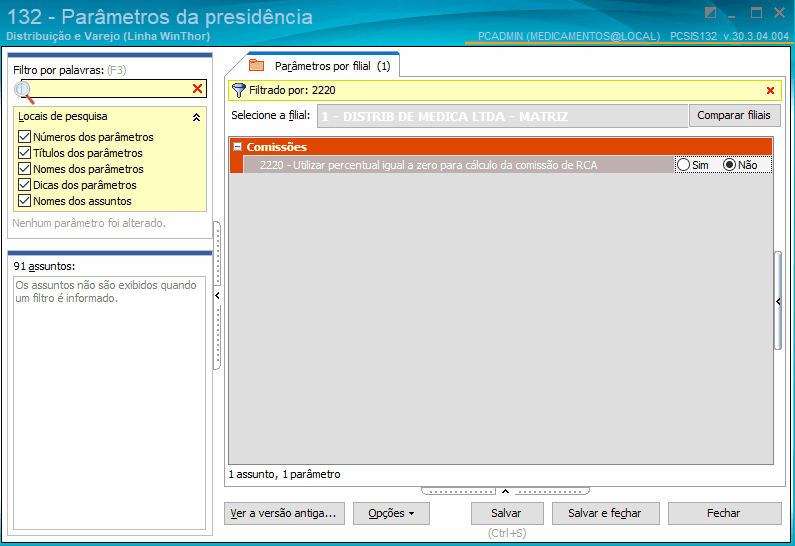Image resolution: width=795 pixels, height=546 pixels.
Task: Click Salvar e fechar button
Action: click(605, 513)
